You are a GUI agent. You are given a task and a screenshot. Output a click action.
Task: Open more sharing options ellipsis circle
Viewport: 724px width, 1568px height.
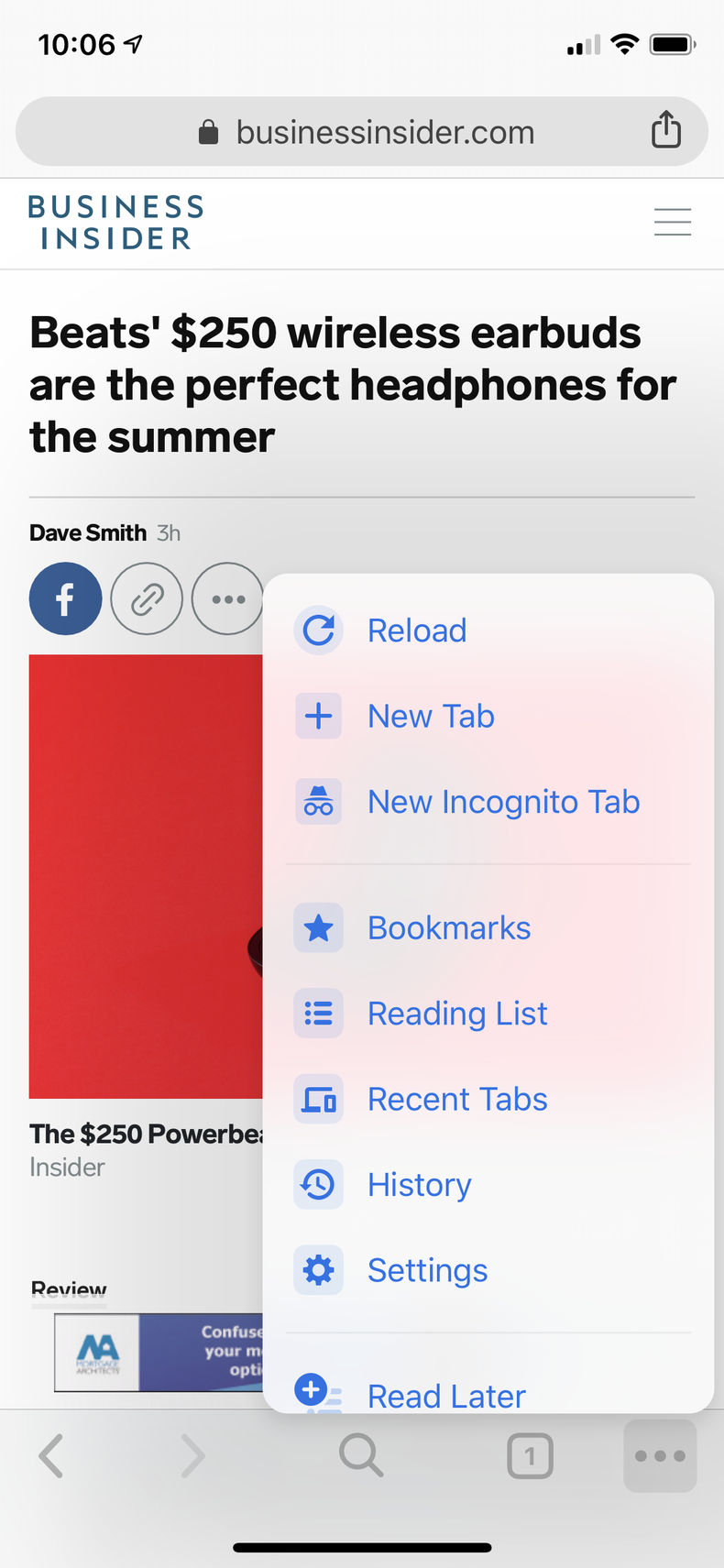pyautogui.click(x=227, y=599)
